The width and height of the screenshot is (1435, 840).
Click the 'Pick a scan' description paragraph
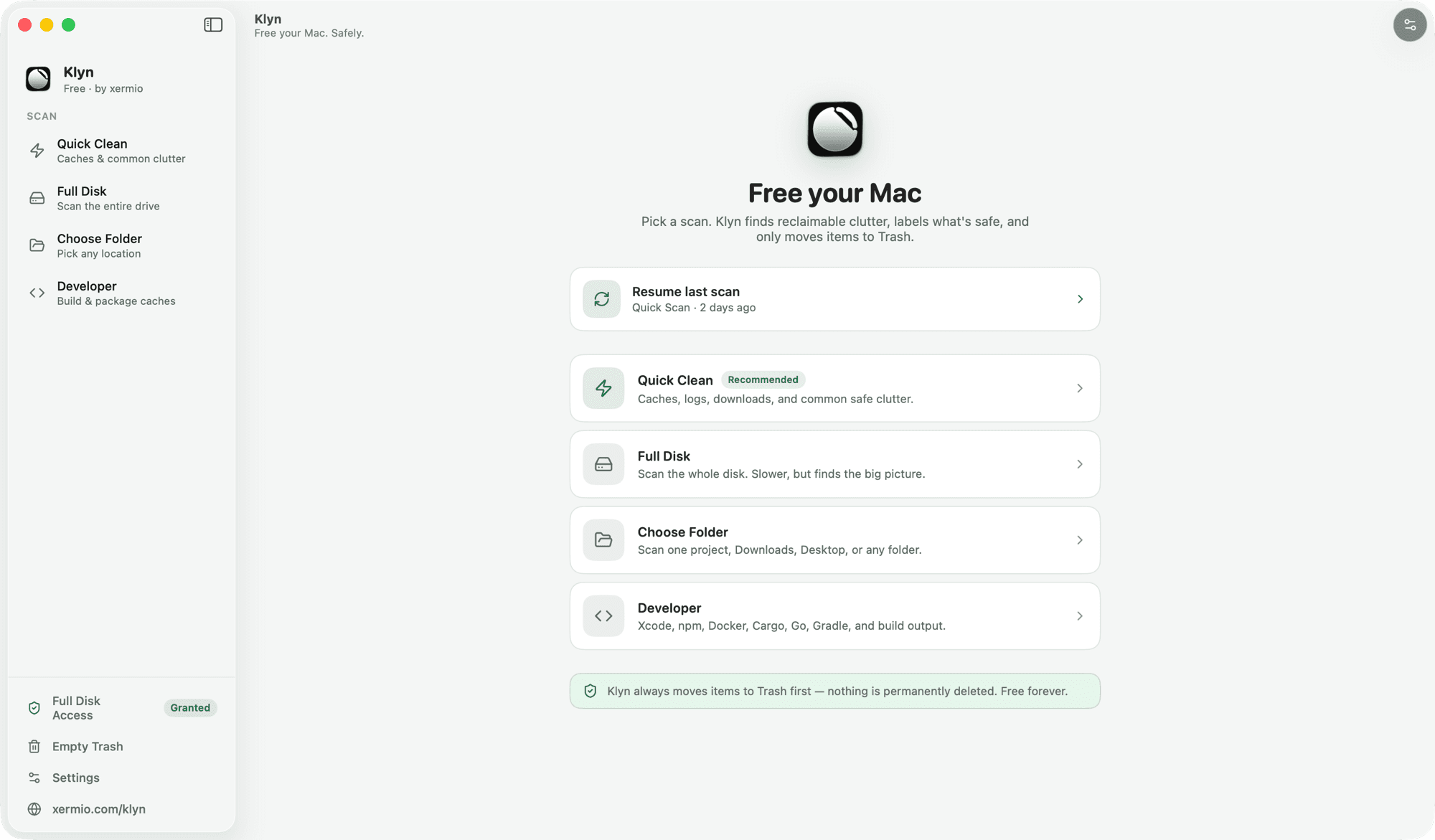pyautogui.click(x=835, y=229)
